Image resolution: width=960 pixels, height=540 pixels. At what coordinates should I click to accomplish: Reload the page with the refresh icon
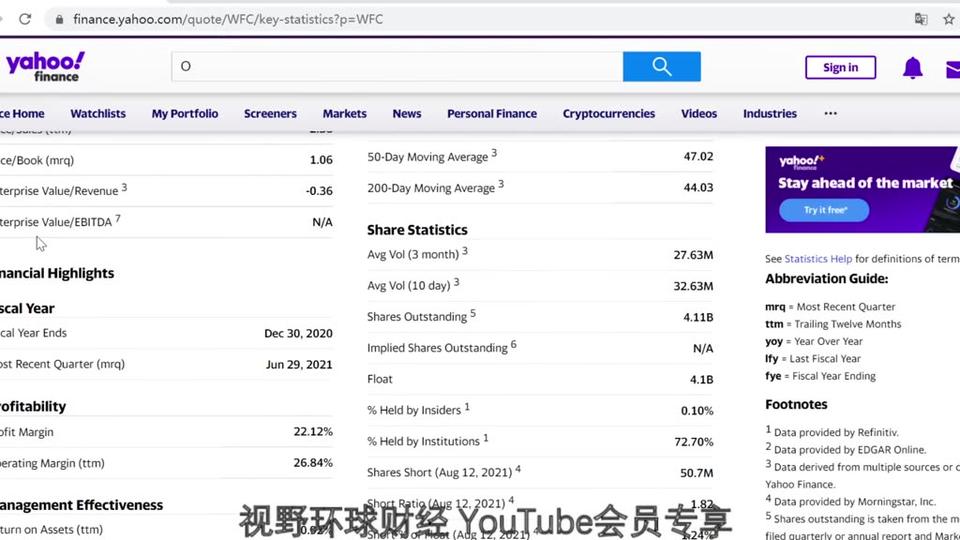(25, 19)
